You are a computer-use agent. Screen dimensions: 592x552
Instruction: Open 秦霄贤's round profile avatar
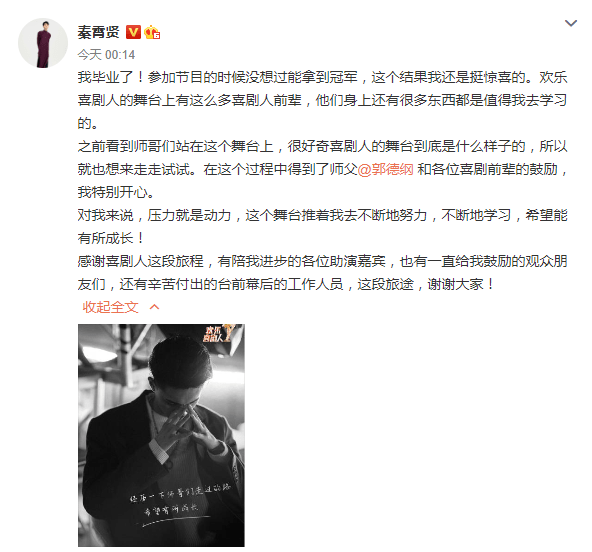[43, 43]
